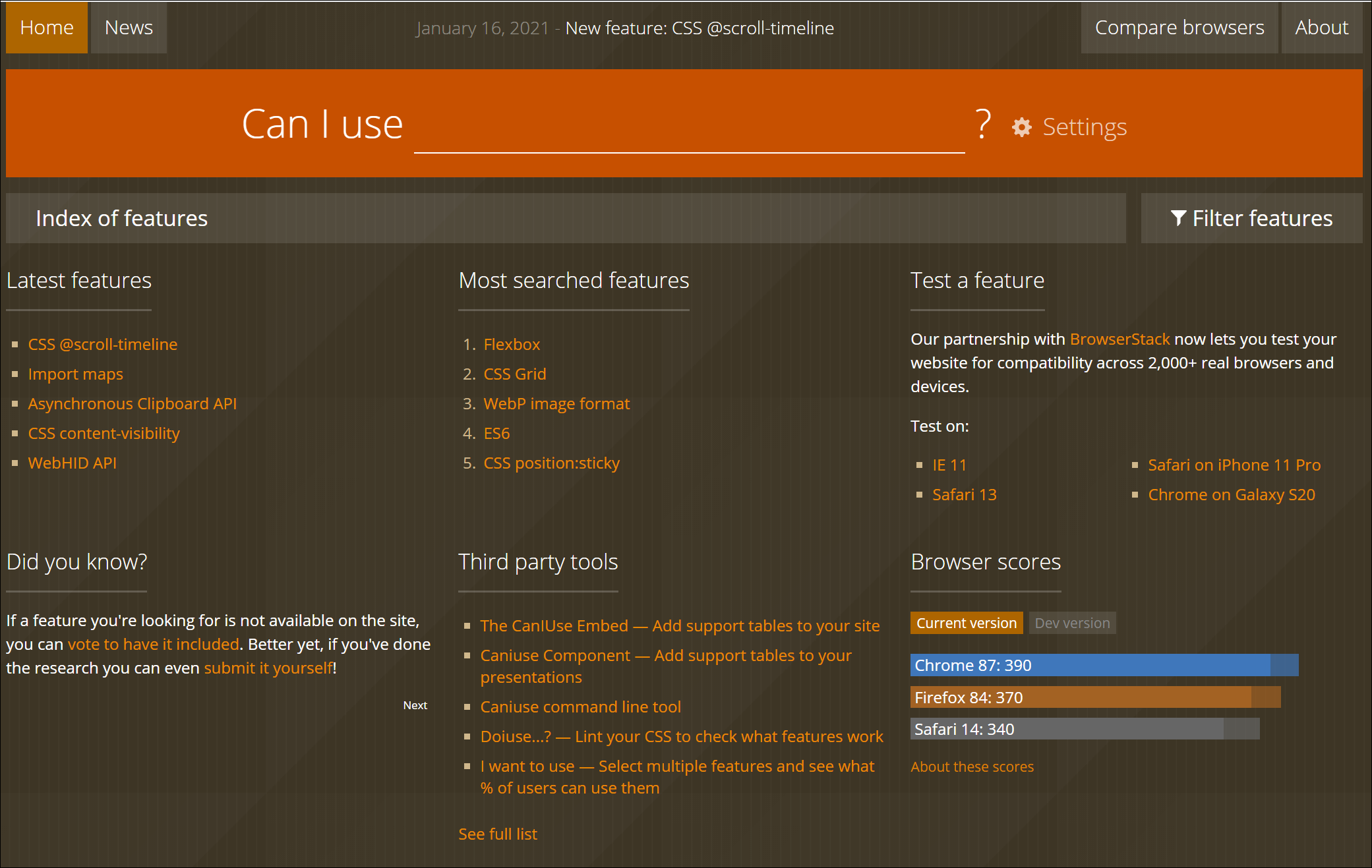1372x868 pixels.
Task: Go to the Home tab
Action: [x=47, y=28]
